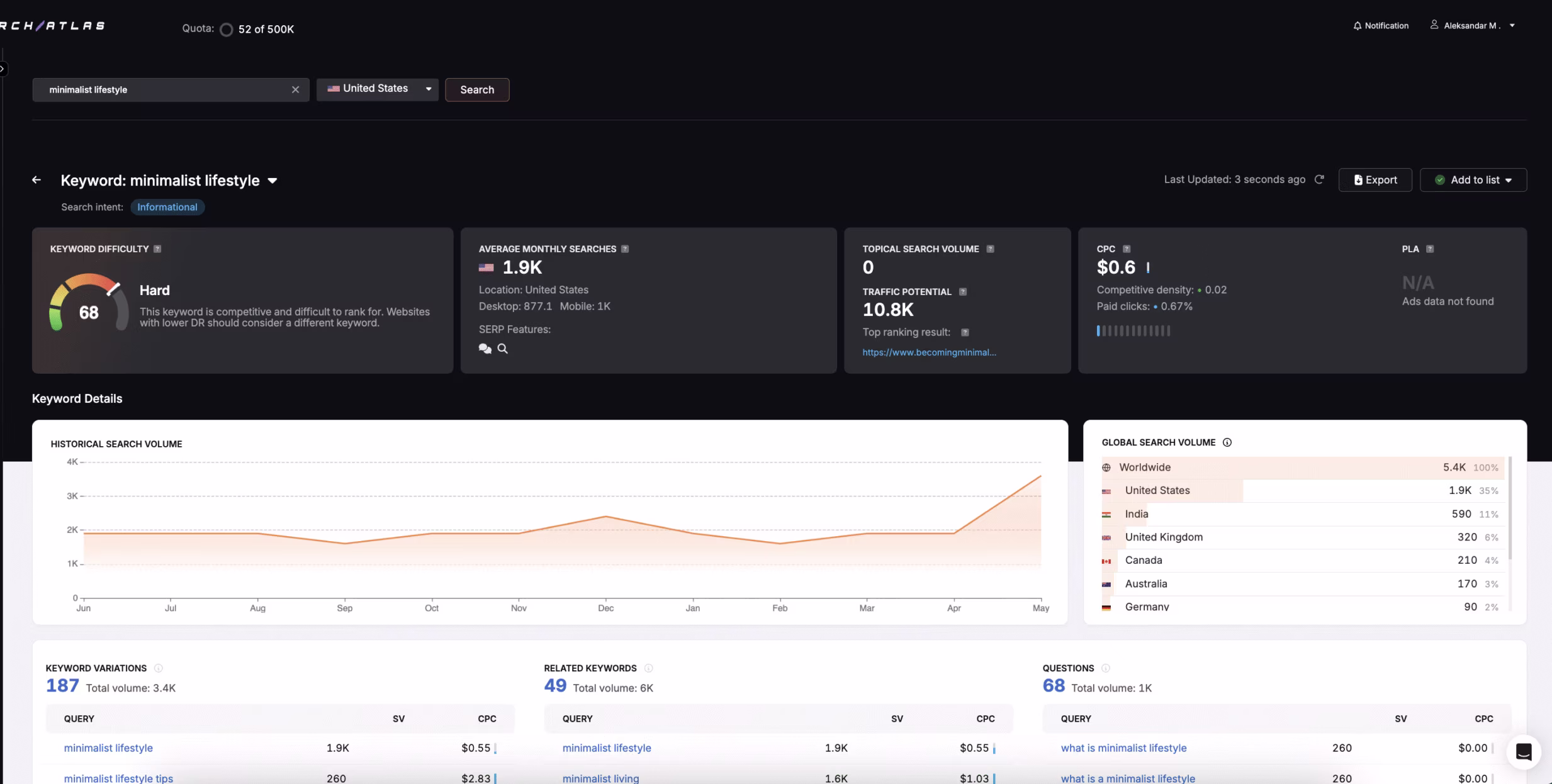Click the Search button

tap(477, 89)
